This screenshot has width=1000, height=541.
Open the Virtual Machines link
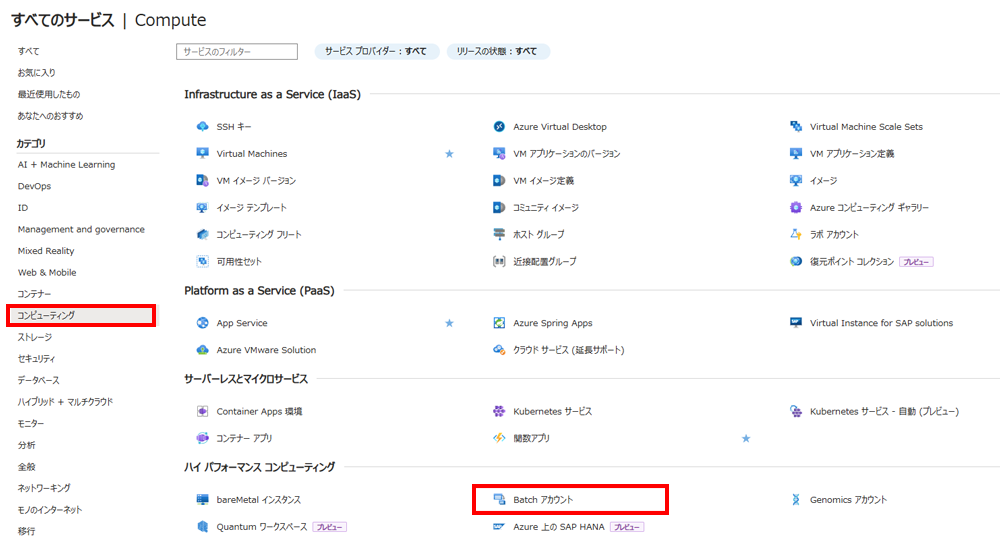pyautogui.click(x=251, y=154)
